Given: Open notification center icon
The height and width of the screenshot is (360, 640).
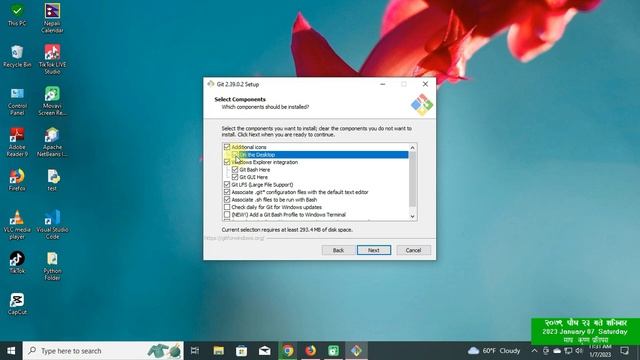Looking at the screenshot, I should click(624, 351).
